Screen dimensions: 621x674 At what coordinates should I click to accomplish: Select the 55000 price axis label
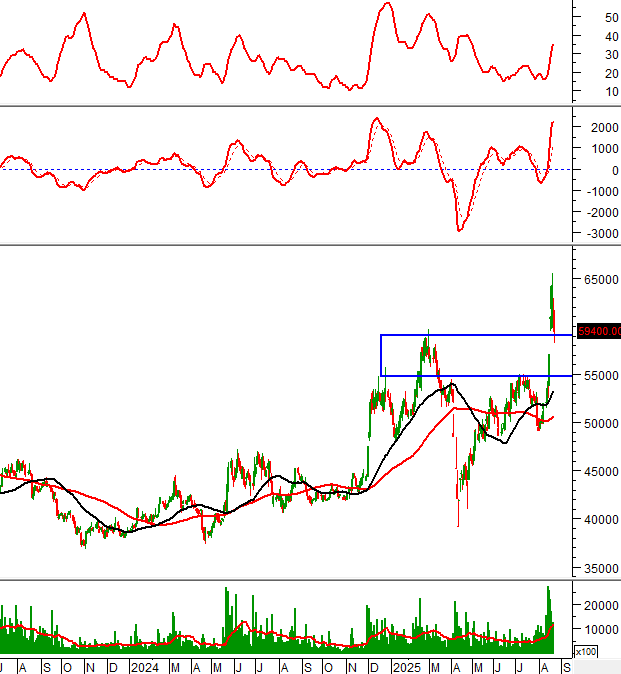click(601, 376)
